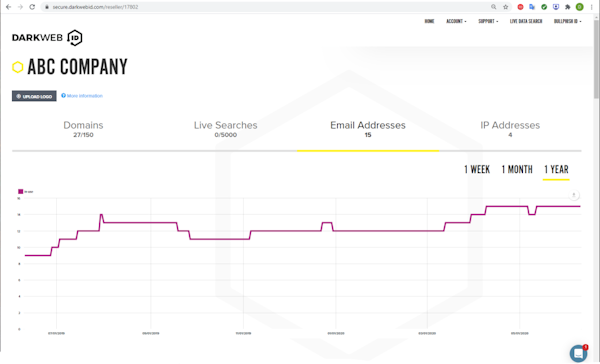Expand the Support dropdown menu
Image resolution: width=600 pixels, height=364 pixels.
(x=488, y=21)
